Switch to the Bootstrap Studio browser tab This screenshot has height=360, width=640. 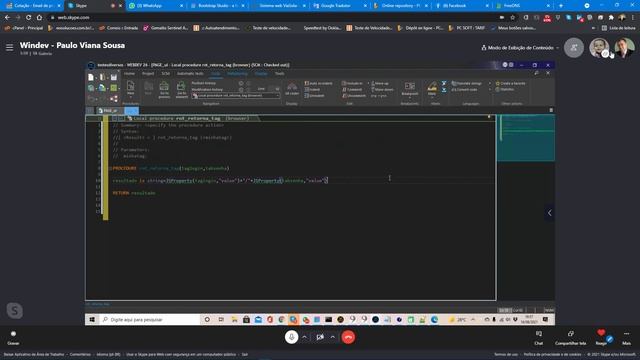217,6
